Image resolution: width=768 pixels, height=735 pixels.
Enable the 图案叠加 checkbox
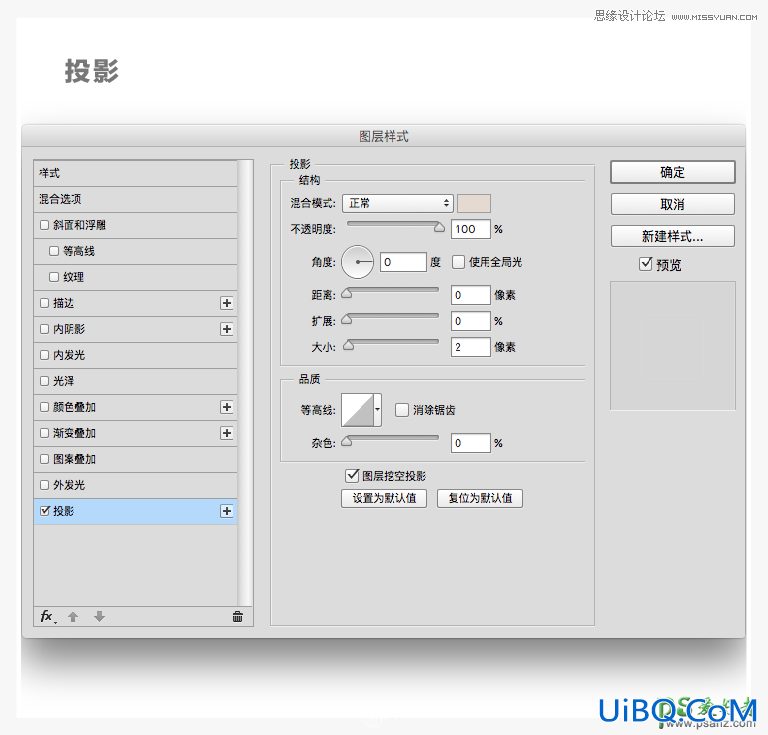click(x=45, y=459)
